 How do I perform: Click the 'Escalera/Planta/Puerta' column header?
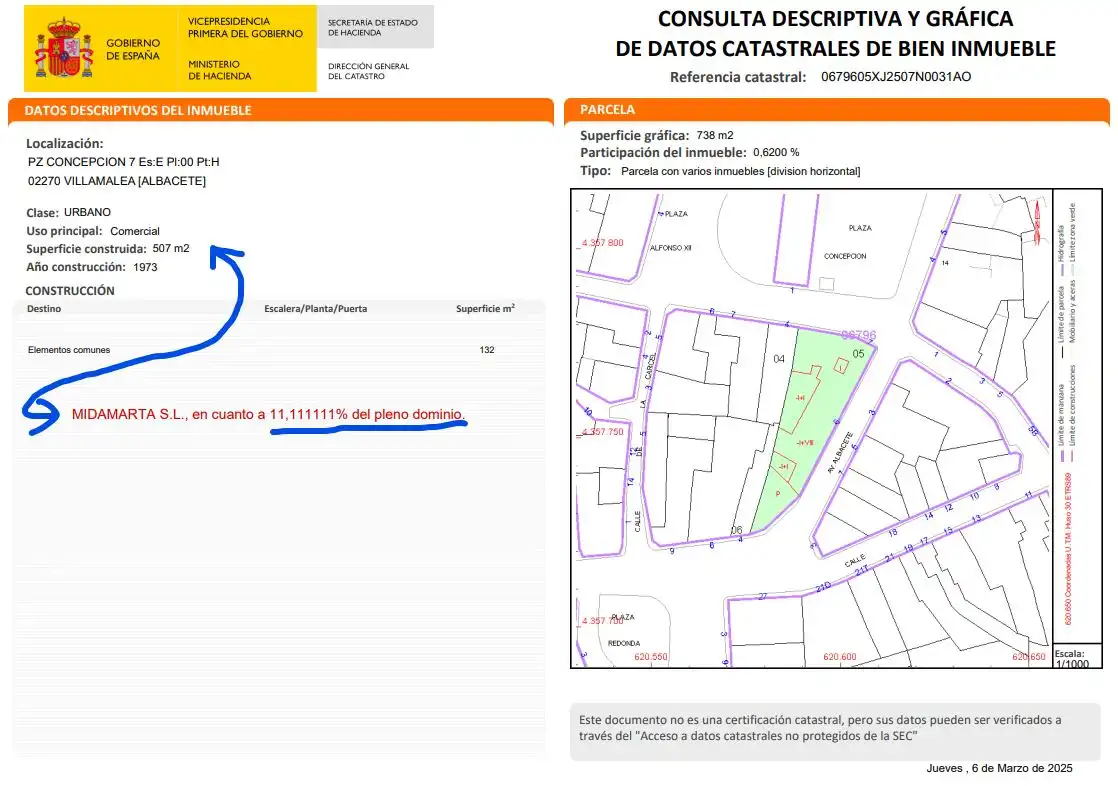(316, 309)
